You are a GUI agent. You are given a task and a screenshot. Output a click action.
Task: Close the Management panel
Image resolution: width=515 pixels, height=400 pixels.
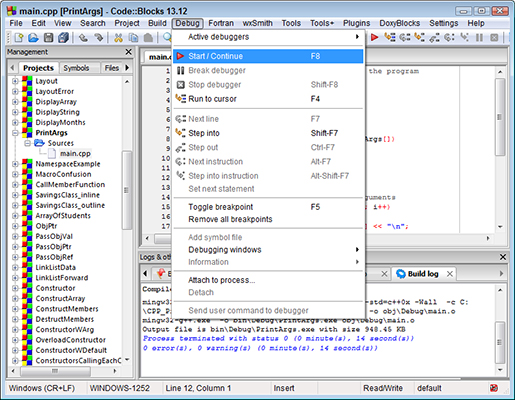pos(128,52)
